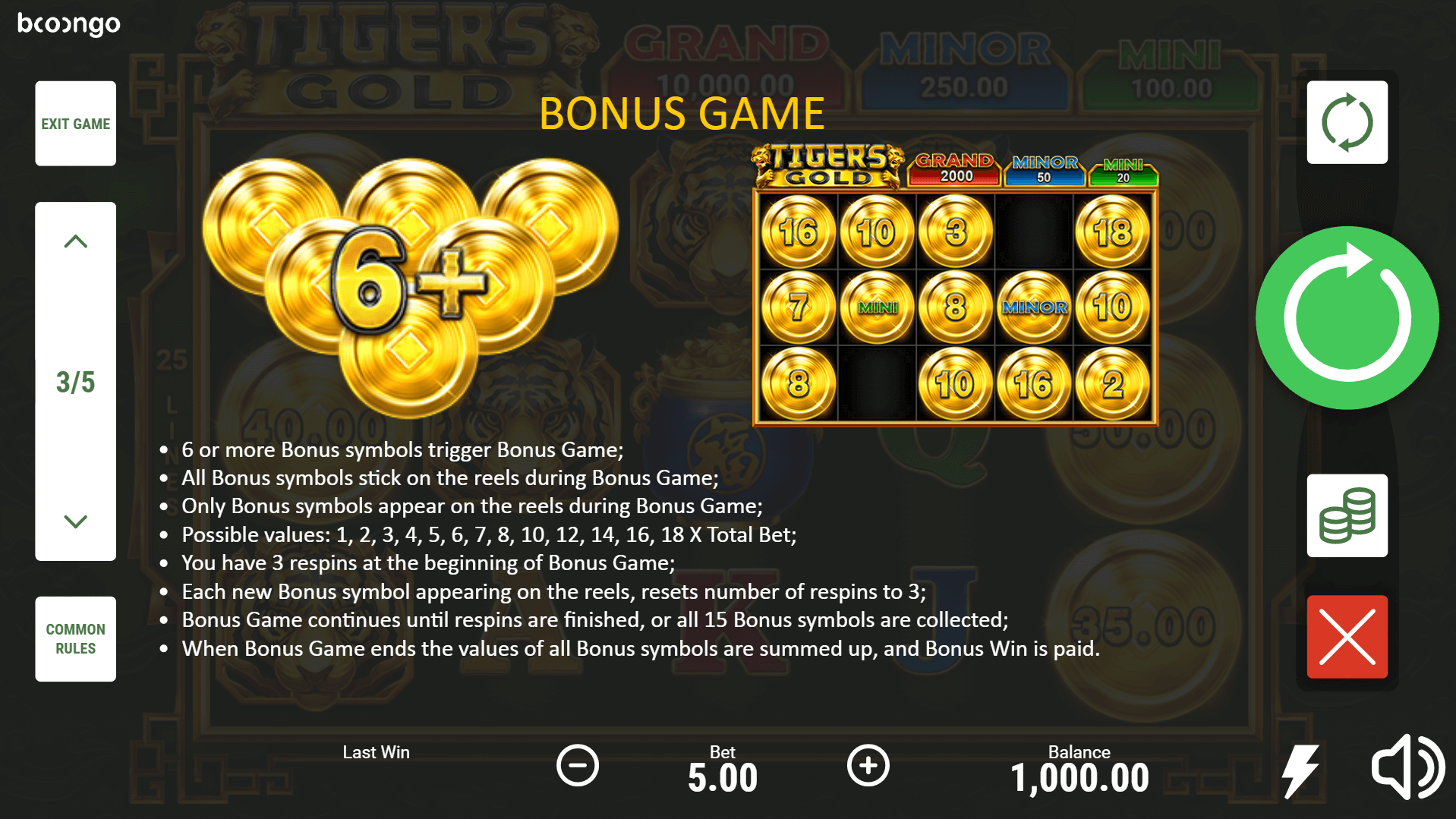Click the bonus game reels example image

955,285
